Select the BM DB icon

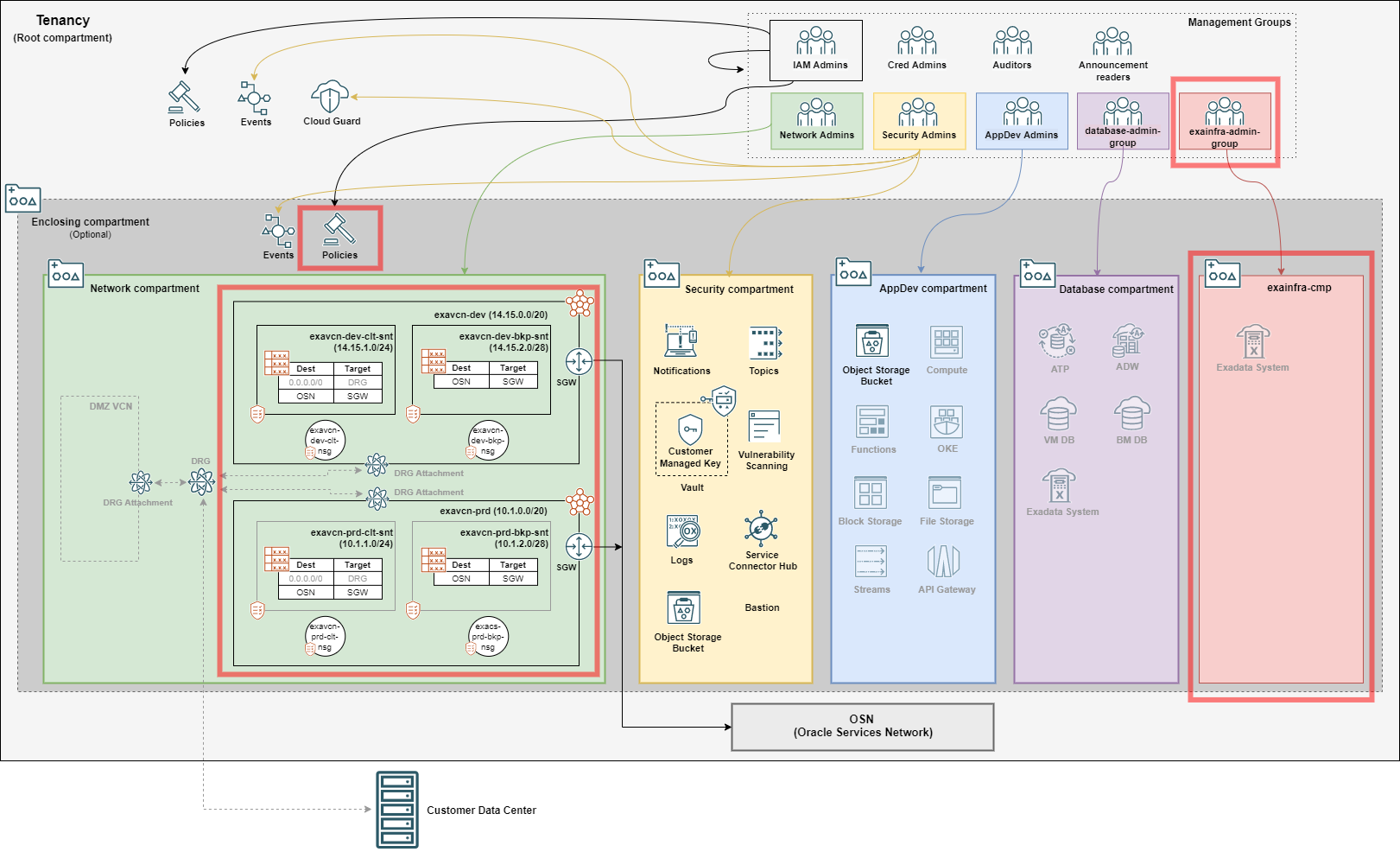point(1131,414)
